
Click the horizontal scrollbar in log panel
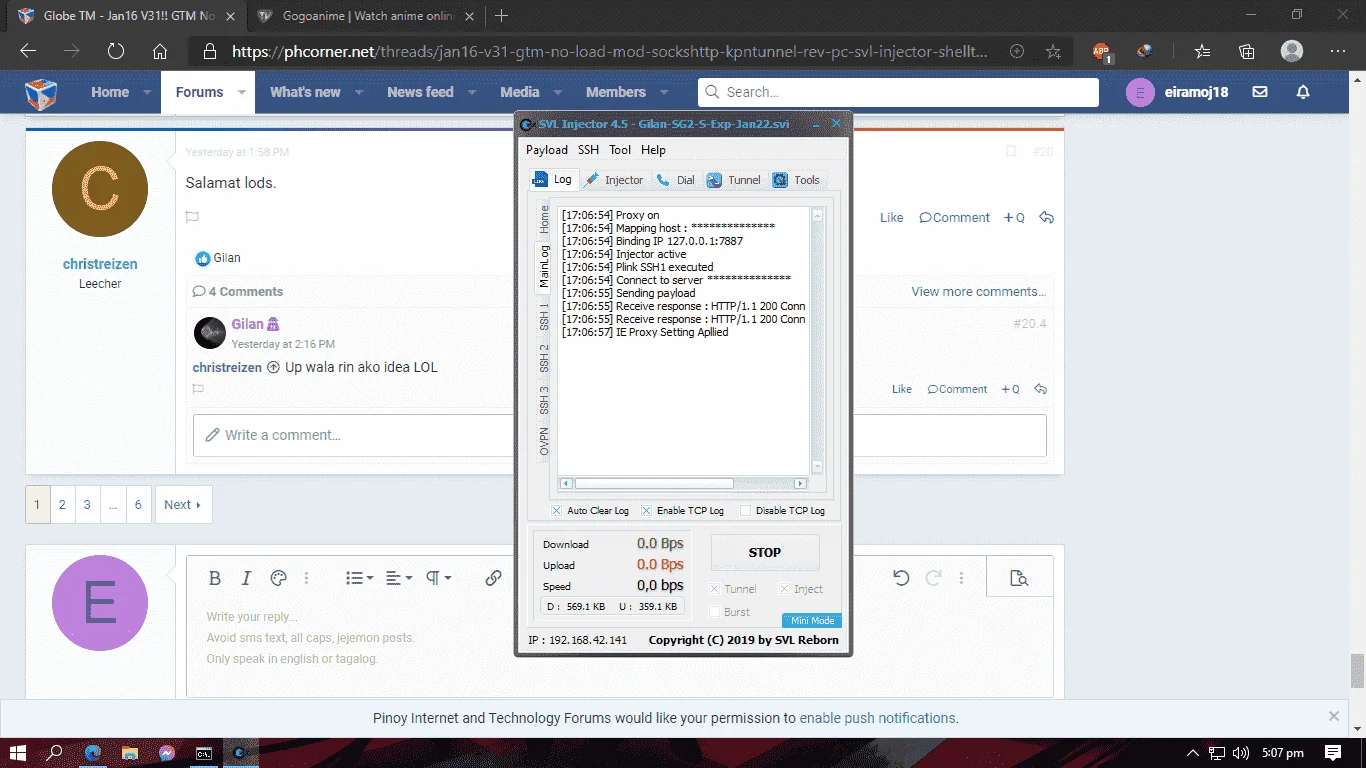(683, 484)
